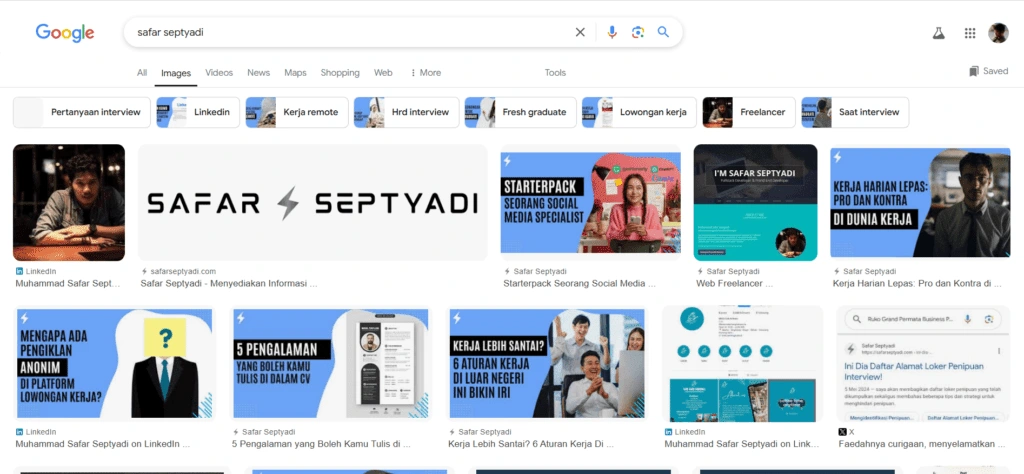Open the SAFAR SEPTYADI logo image

(x=312, y=202)
